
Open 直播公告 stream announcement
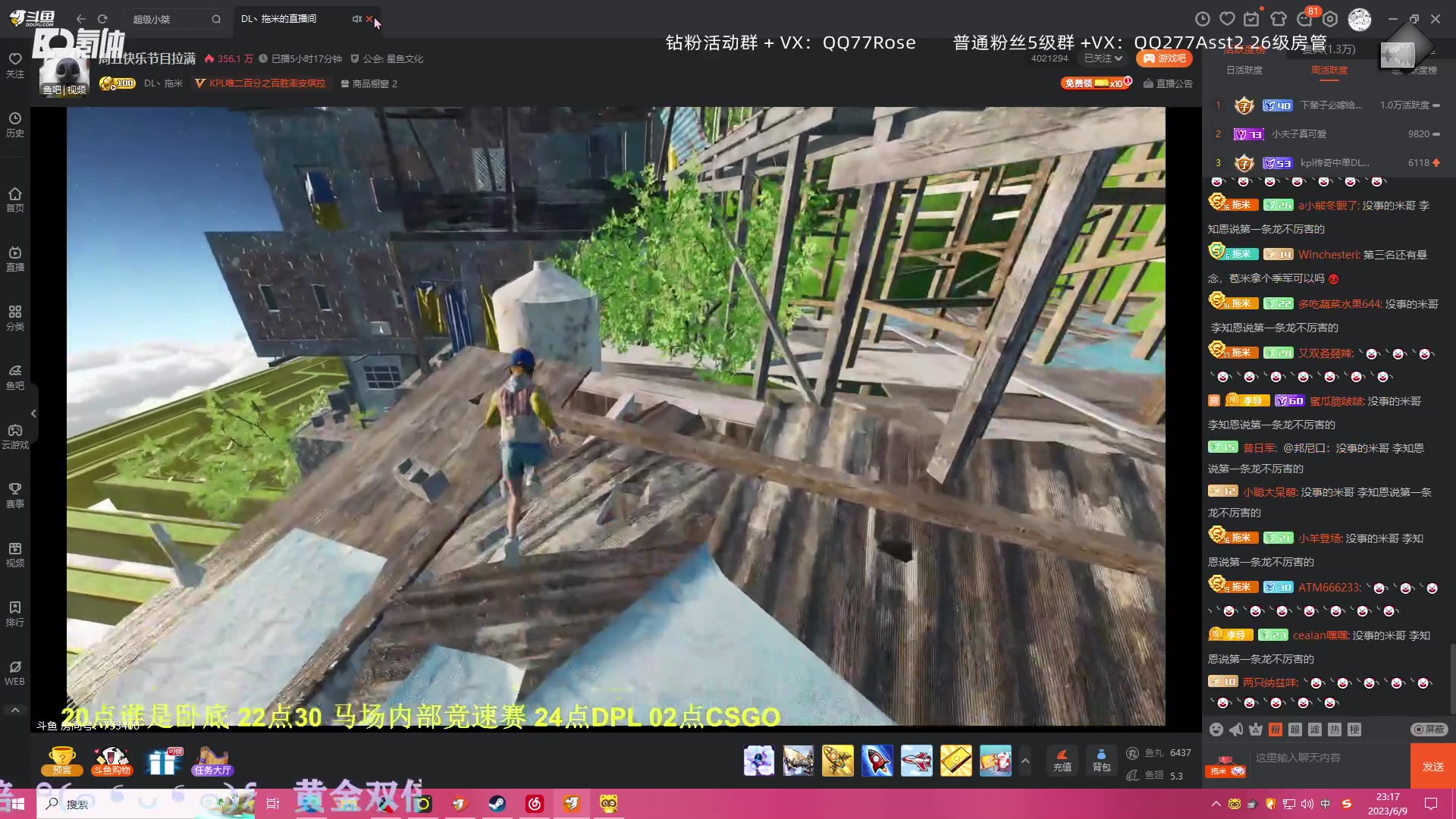tap(1168, 83)
